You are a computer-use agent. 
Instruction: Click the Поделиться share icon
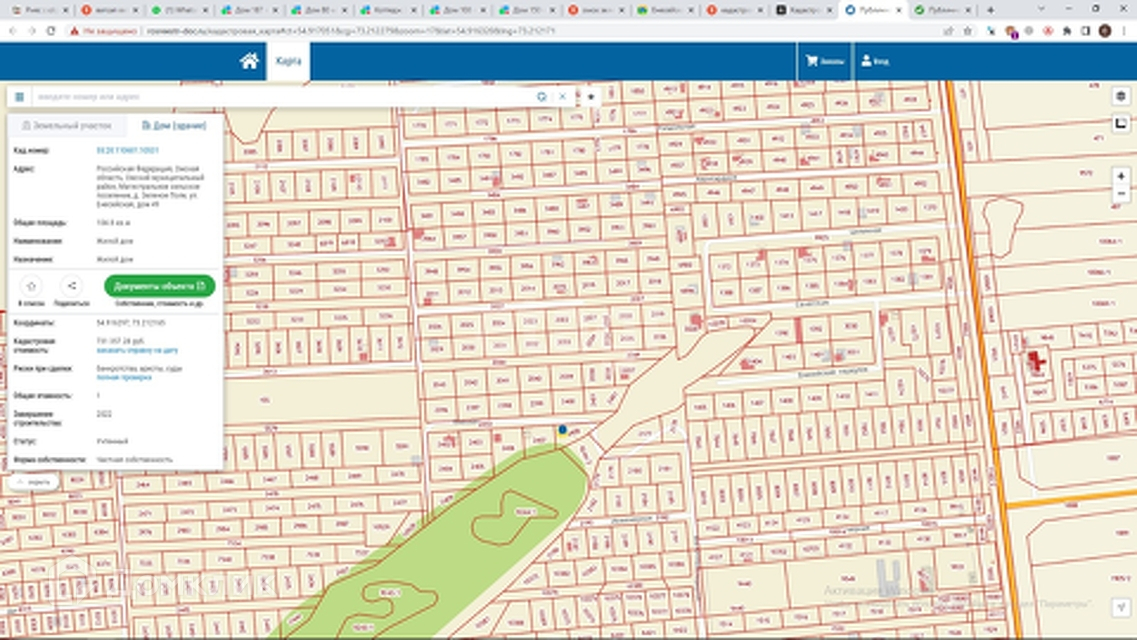click(71, 286)
